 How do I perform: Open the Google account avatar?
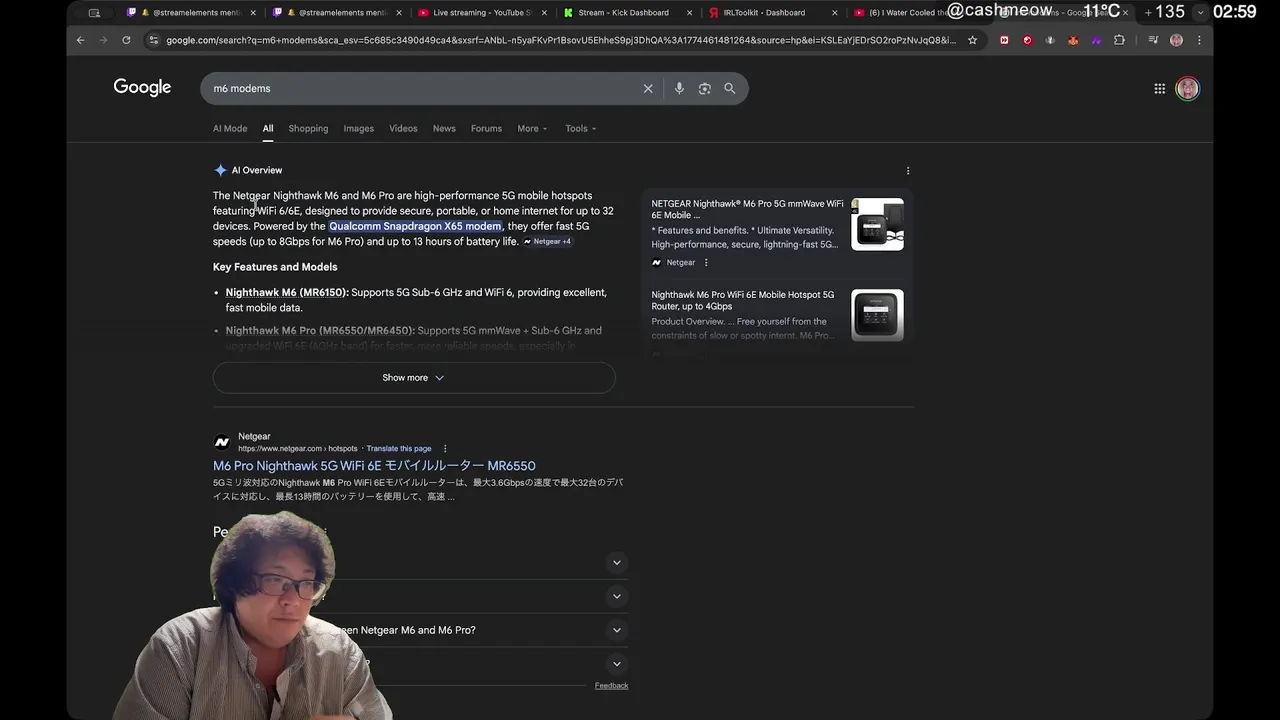[x=1187, y=88]
